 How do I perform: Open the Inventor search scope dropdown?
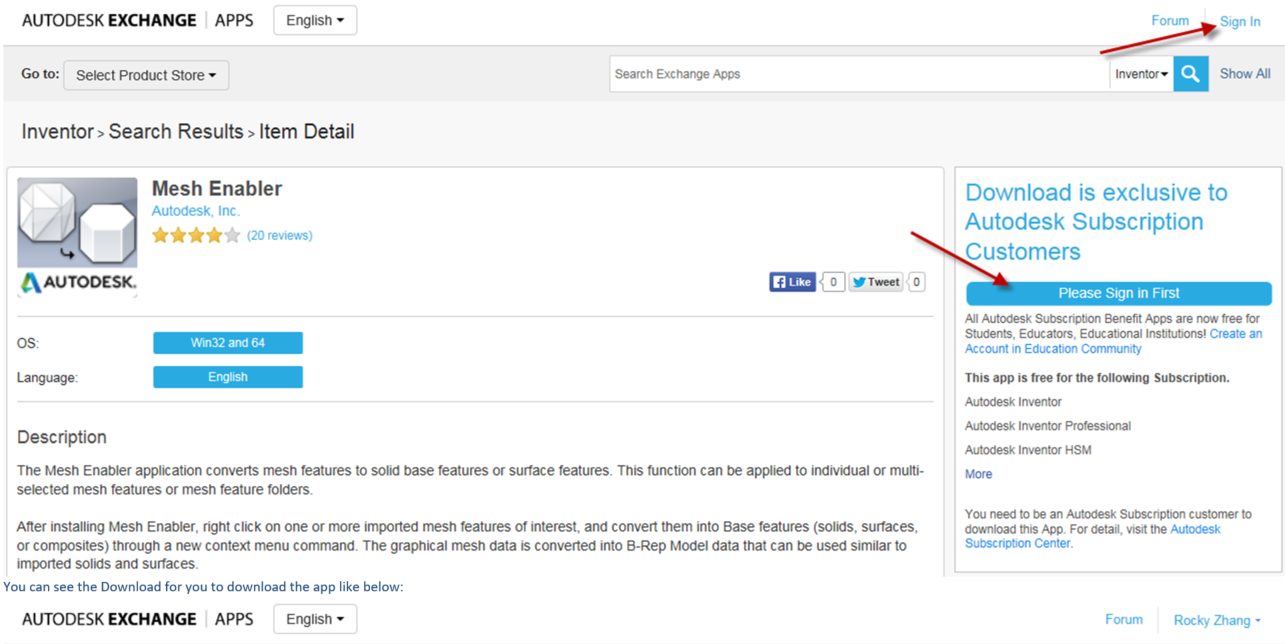[1141, 74]
